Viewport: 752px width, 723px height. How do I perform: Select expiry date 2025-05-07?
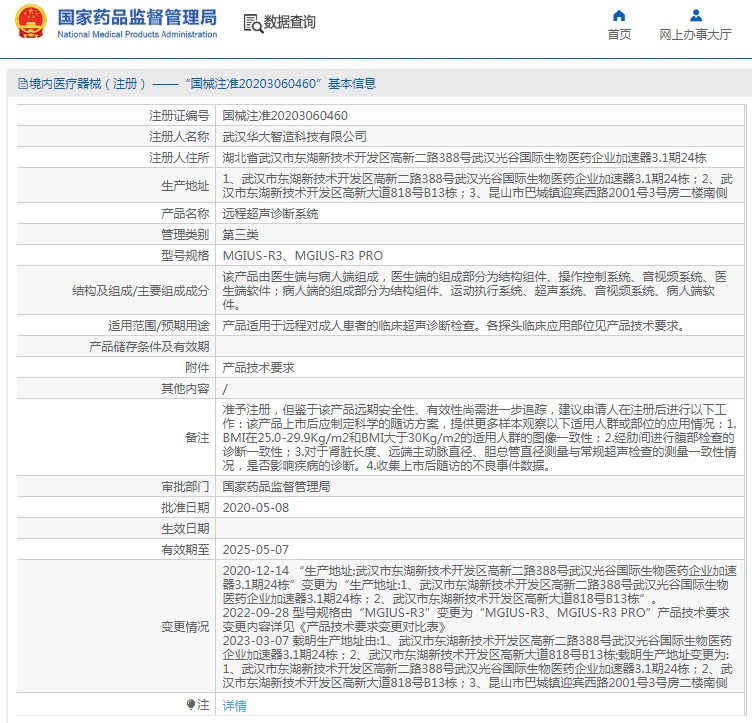[x=256, y=550]
